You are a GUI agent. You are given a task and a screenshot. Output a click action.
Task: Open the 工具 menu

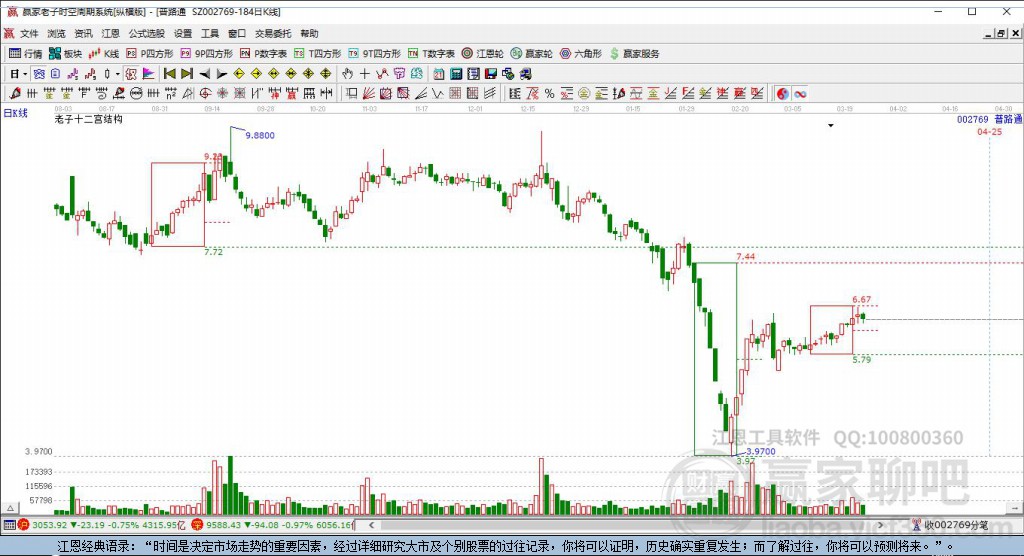210,33
